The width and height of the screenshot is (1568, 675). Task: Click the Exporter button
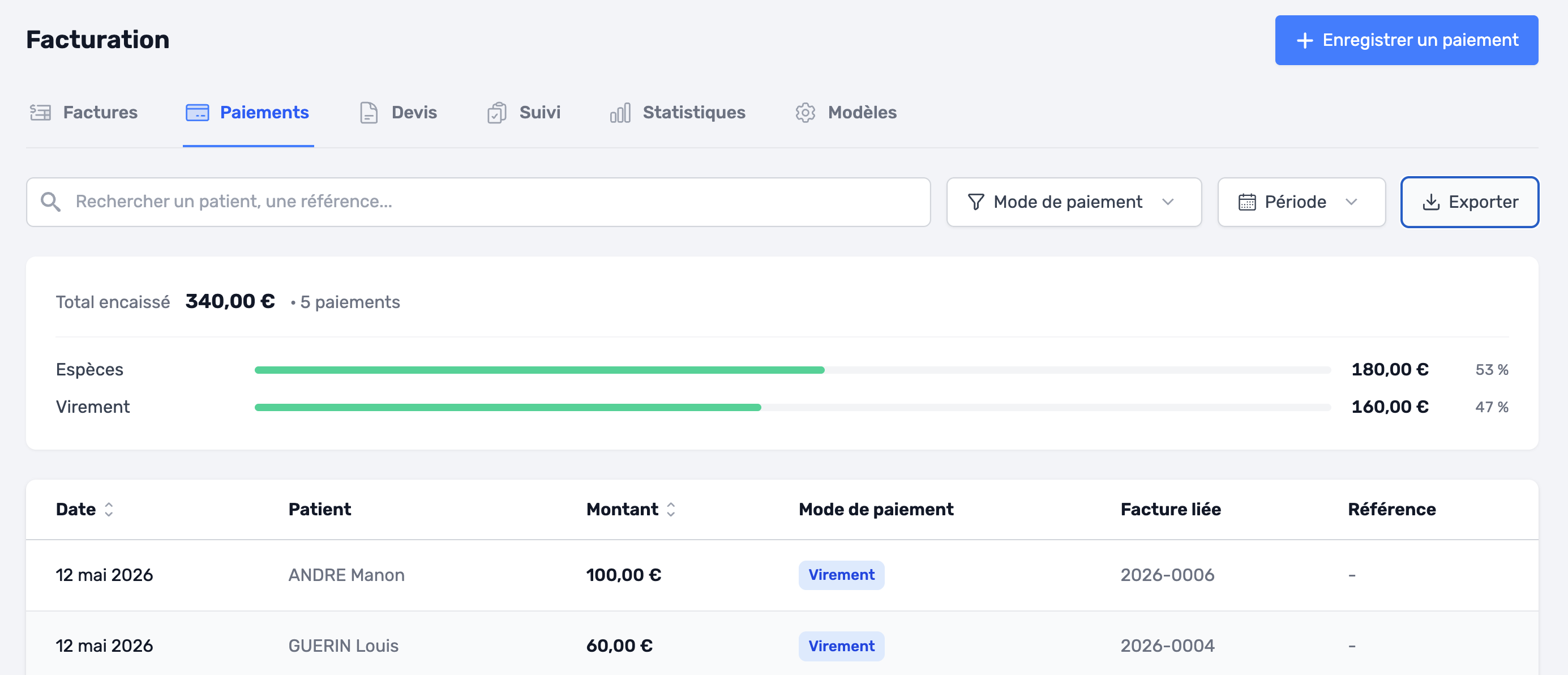click(x=1470, y=202)
